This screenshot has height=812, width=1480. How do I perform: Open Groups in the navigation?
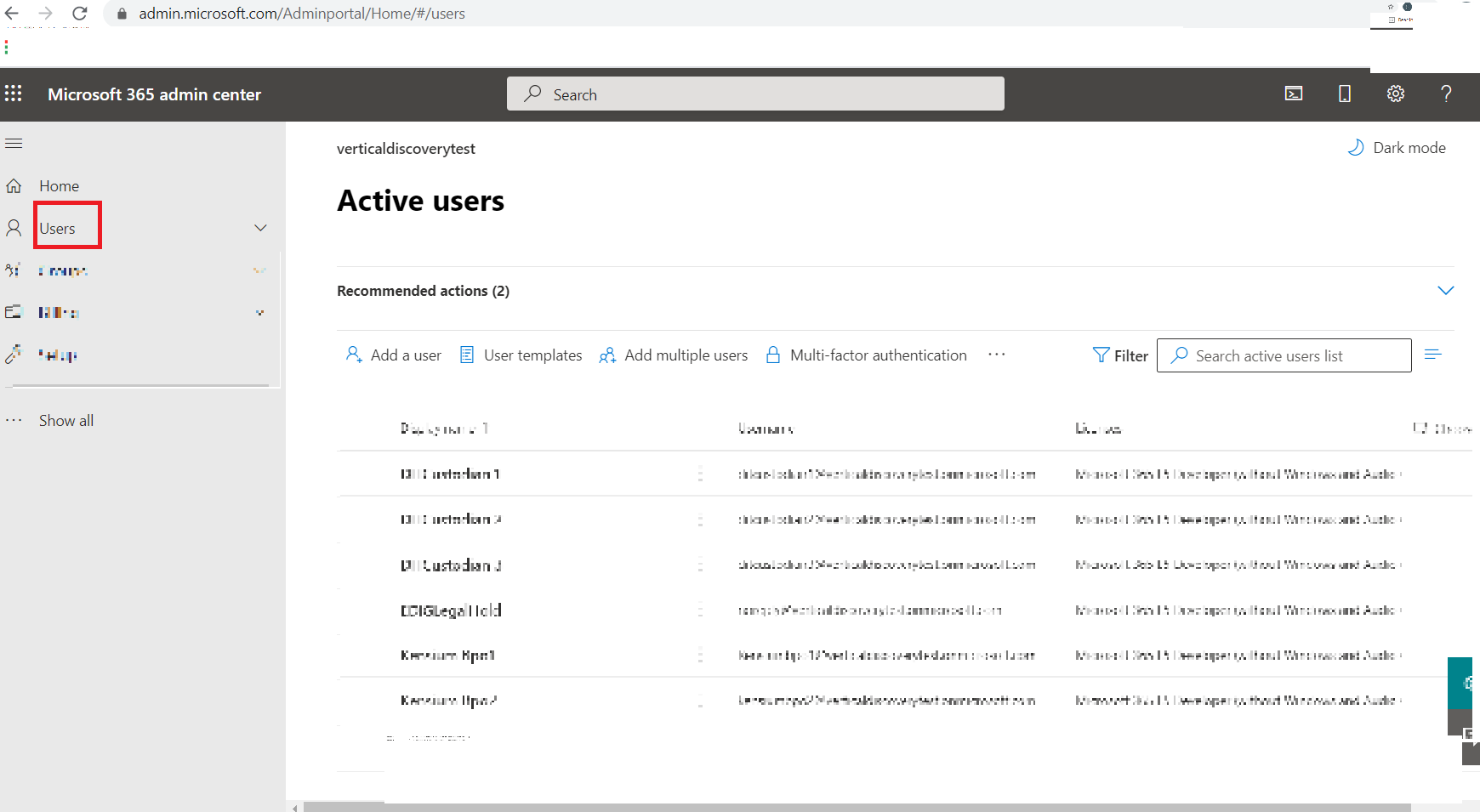tap(63, 271)
